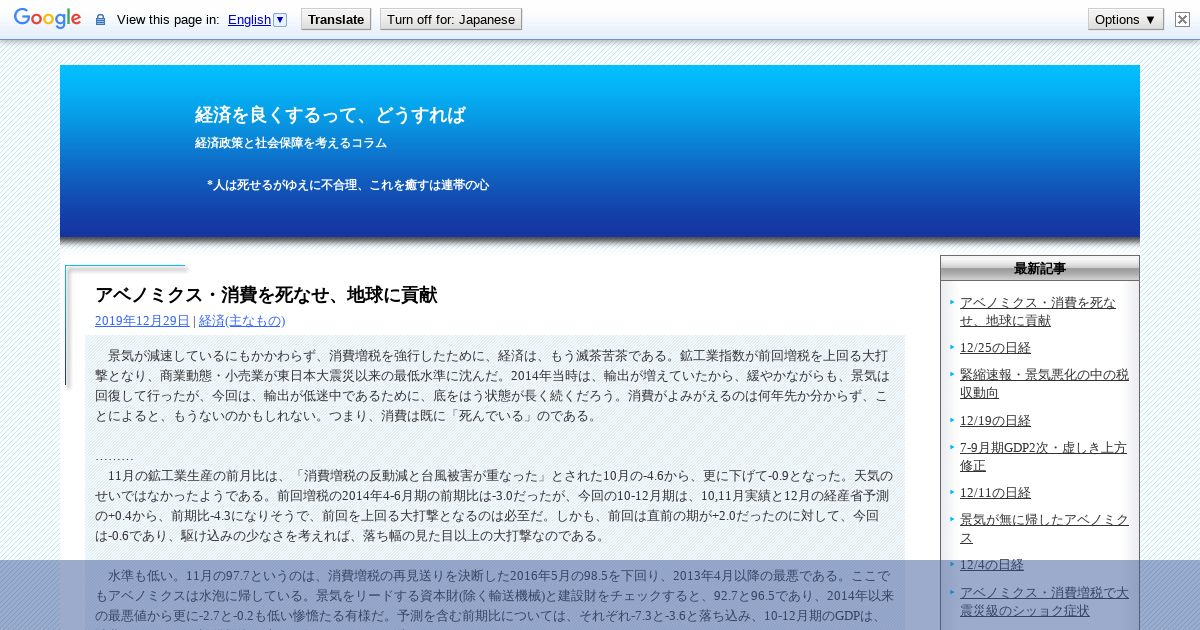Close the Google Translate bar
Viewport: 1200px width, 630px height.
tap(1182, 19)
